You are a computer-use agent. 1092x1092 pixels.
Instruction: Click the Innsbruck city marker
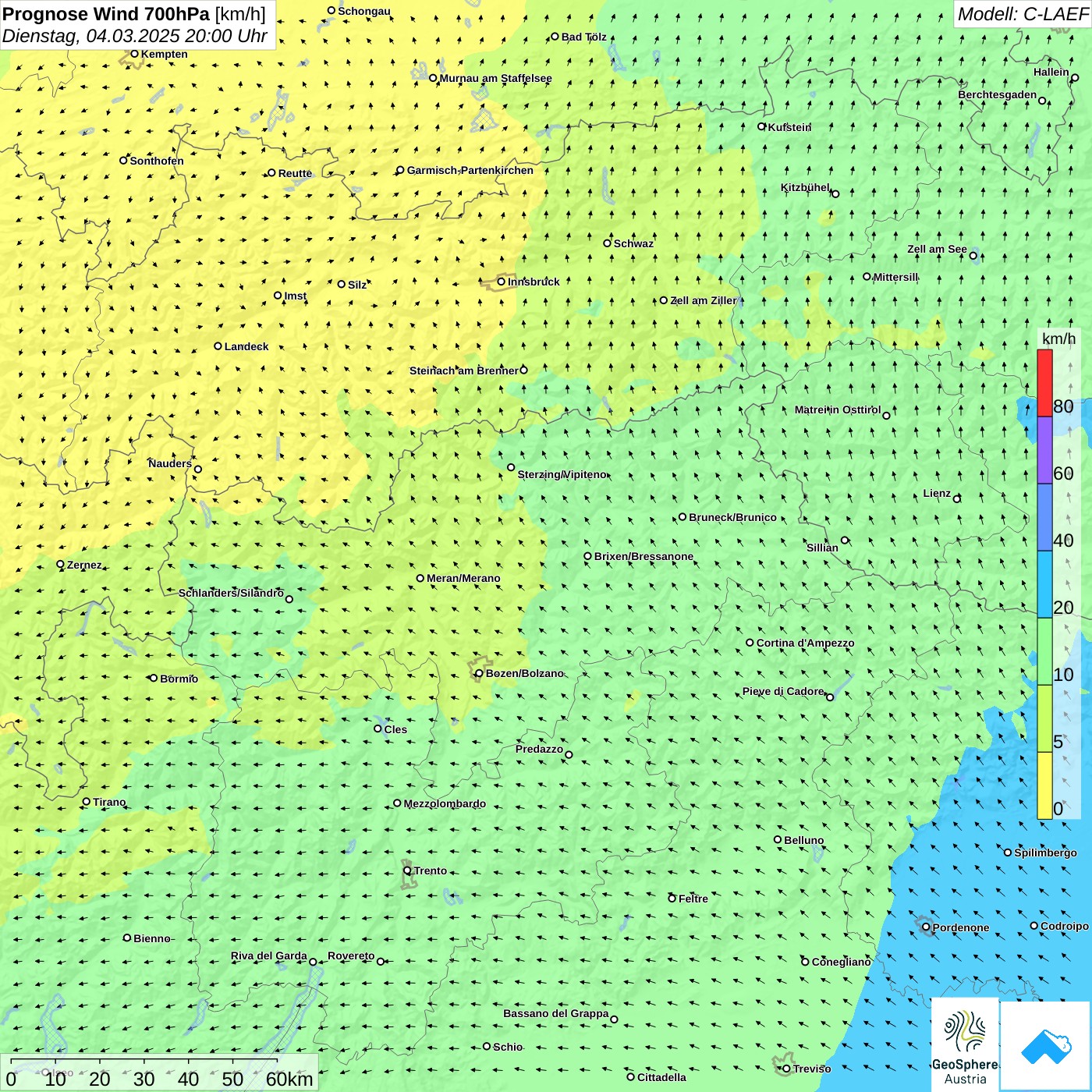502,282
